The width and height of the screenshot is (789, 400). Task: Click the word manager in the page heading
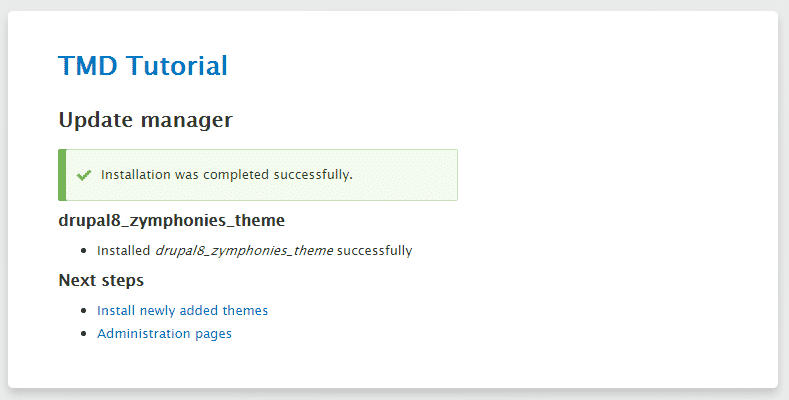coord(187,120)
